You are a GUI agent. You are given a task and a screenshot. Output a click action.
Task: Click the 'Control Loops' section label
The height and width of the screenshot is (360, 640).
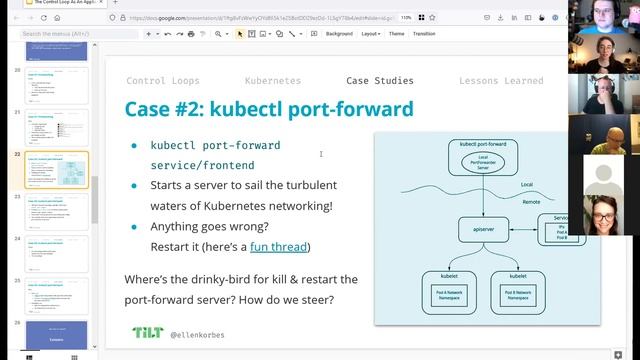(163, 81)
